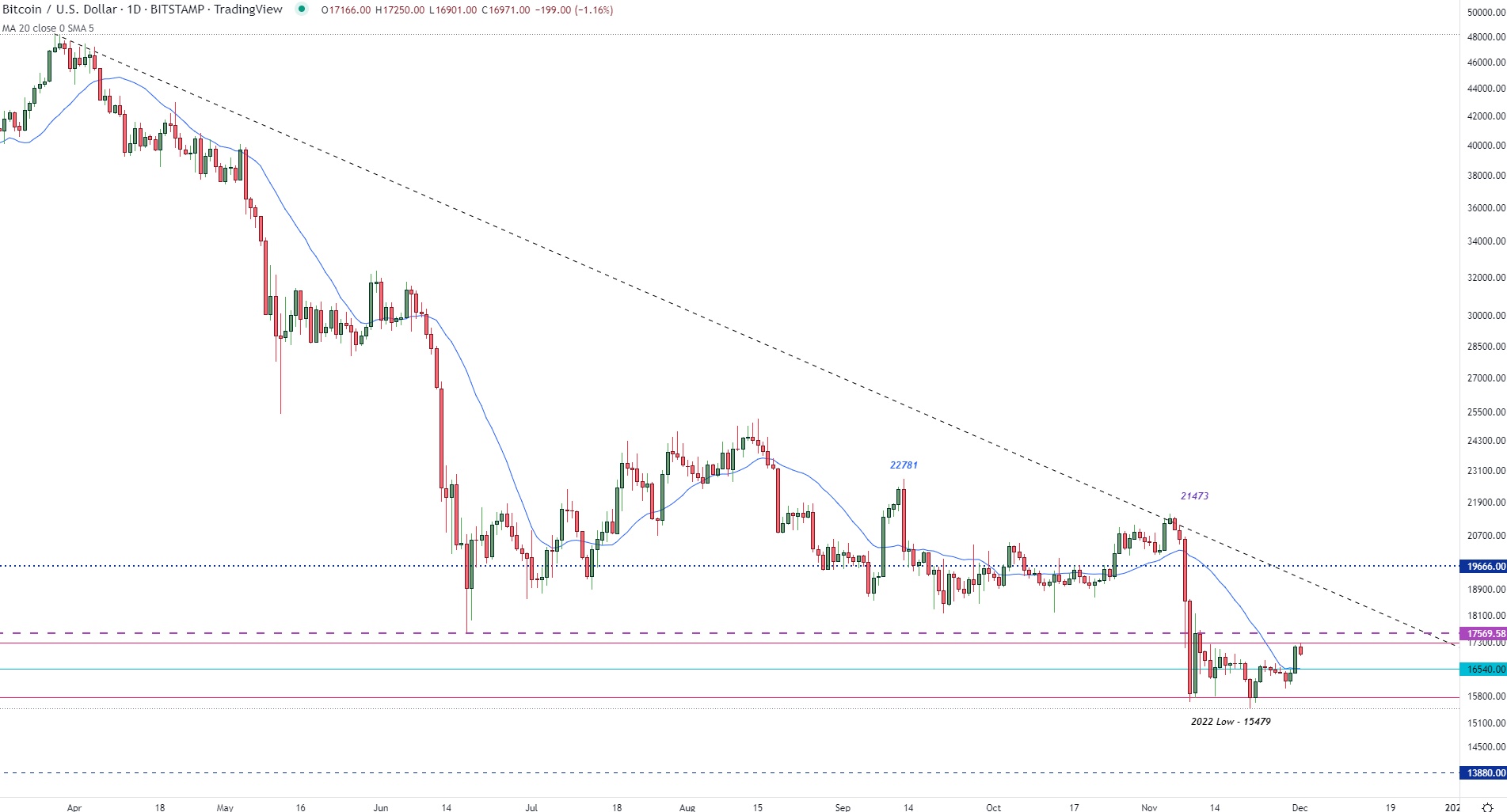Click the 19666.00 price label
The width and height of the screenshot is (1507, 812).
pyautogui.click(x=1483, y=567)
